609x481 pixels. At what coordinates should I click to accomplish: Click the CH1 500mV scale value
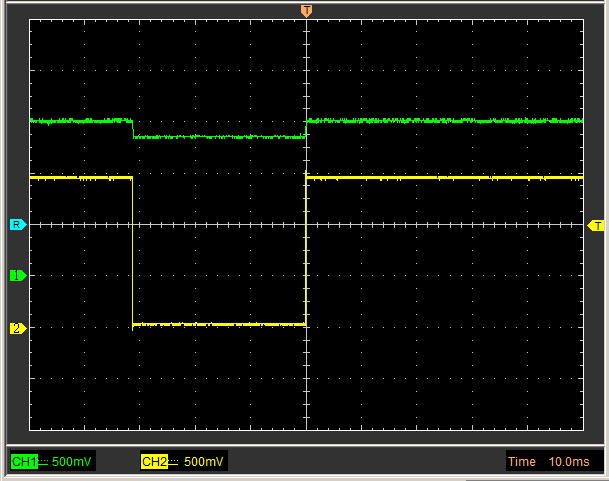click(x=71, y=462)
